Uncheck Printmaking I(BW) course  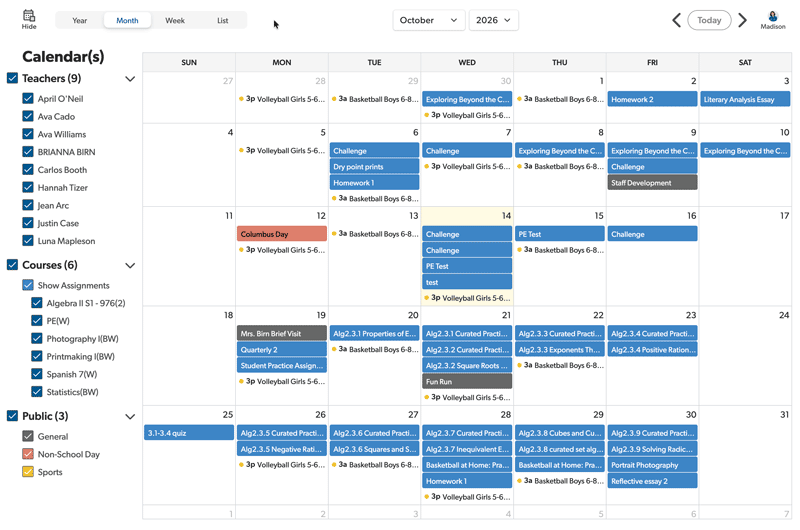(37, 356)
